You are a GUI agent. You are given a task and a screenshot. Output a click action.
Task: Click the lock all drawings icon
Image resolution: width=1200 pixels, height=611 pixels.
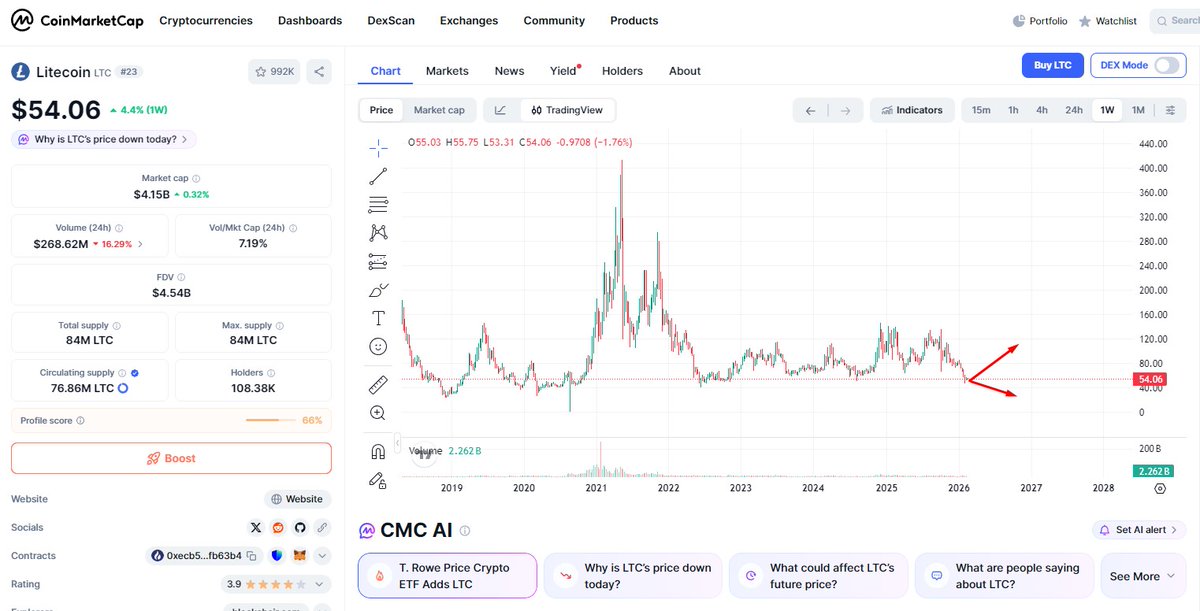(378, 480)
